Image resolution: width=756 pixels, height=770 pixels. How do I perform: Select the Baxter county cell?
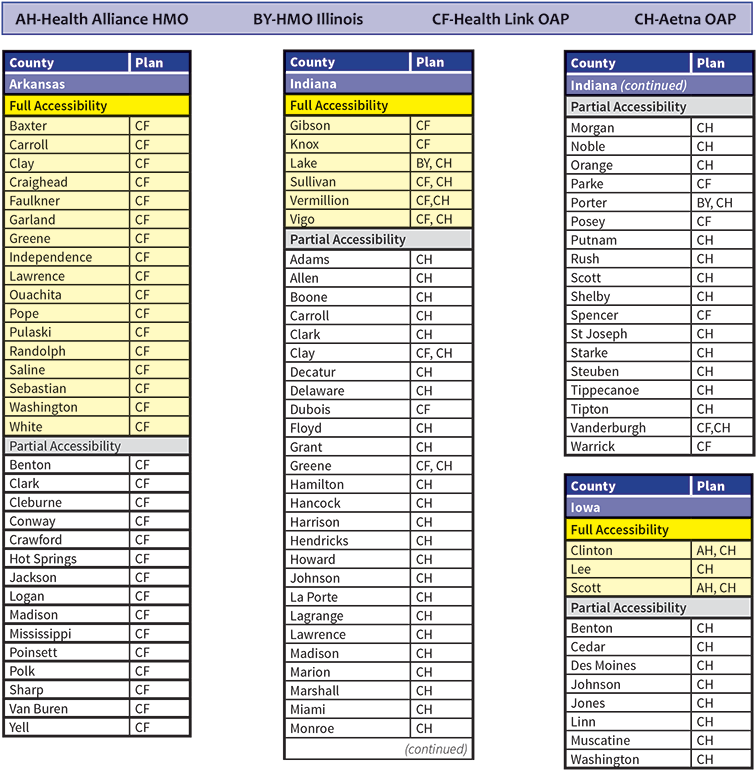click(67, 126)
